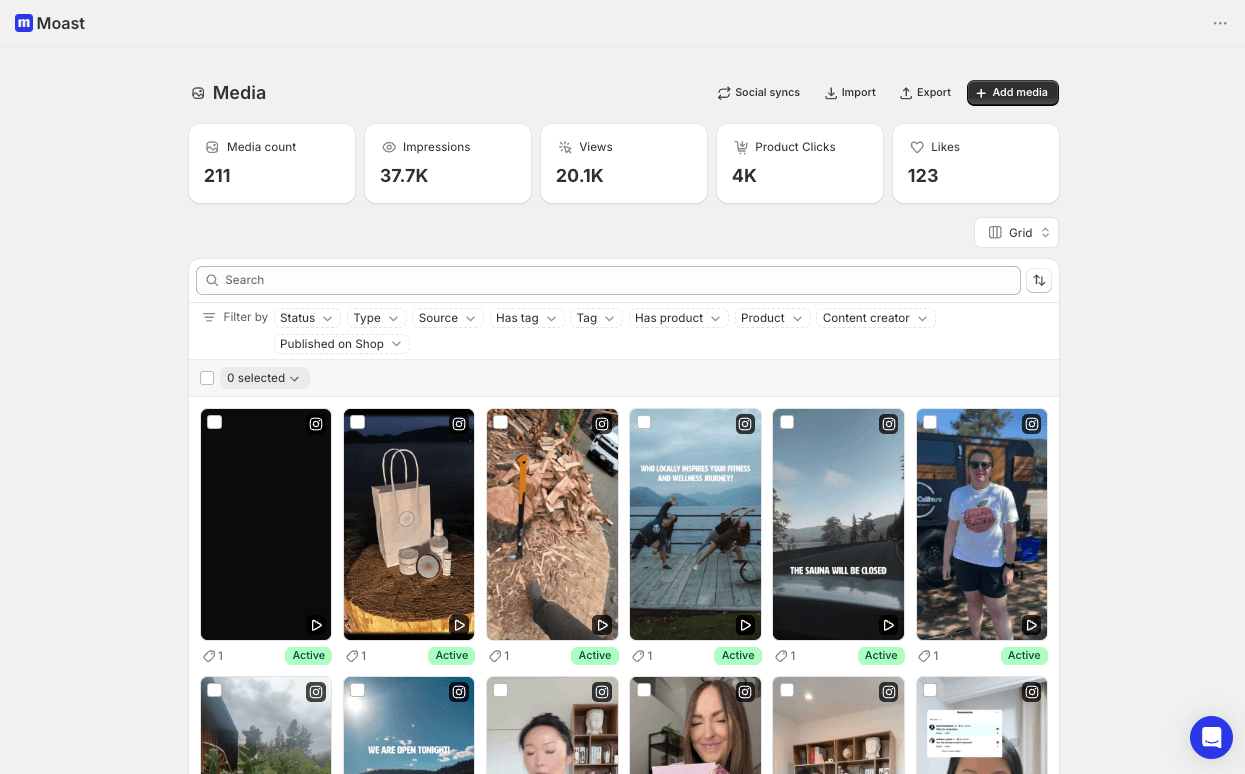Check the white t-shirt woman thumbnail checkbox
The image size is (1245, 774).
pyautogui.click(x=930, y=422)
